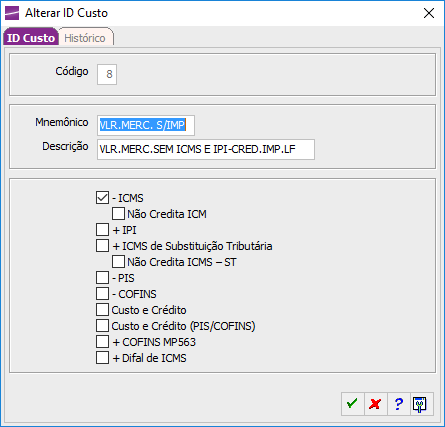
Task: Tick the + Difal de ICMS checkbox
Action: 102,358
